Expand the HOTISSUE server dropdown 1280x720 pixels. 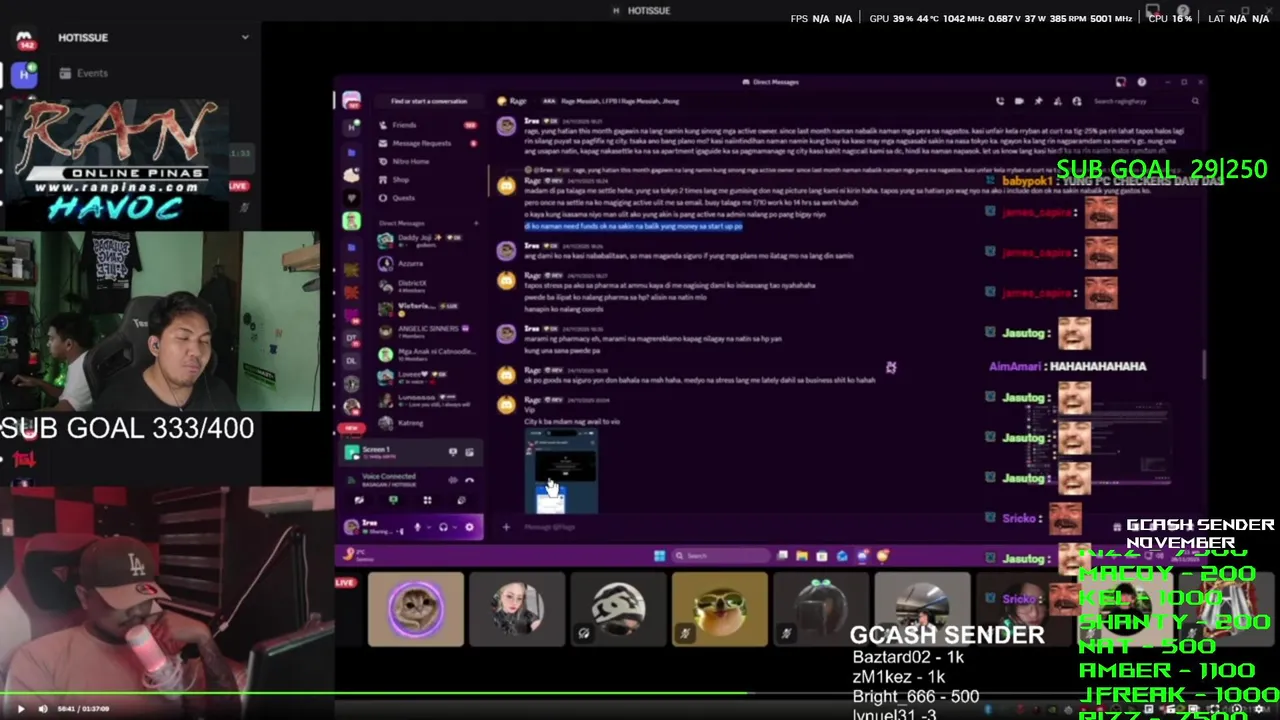coord(245,37)
